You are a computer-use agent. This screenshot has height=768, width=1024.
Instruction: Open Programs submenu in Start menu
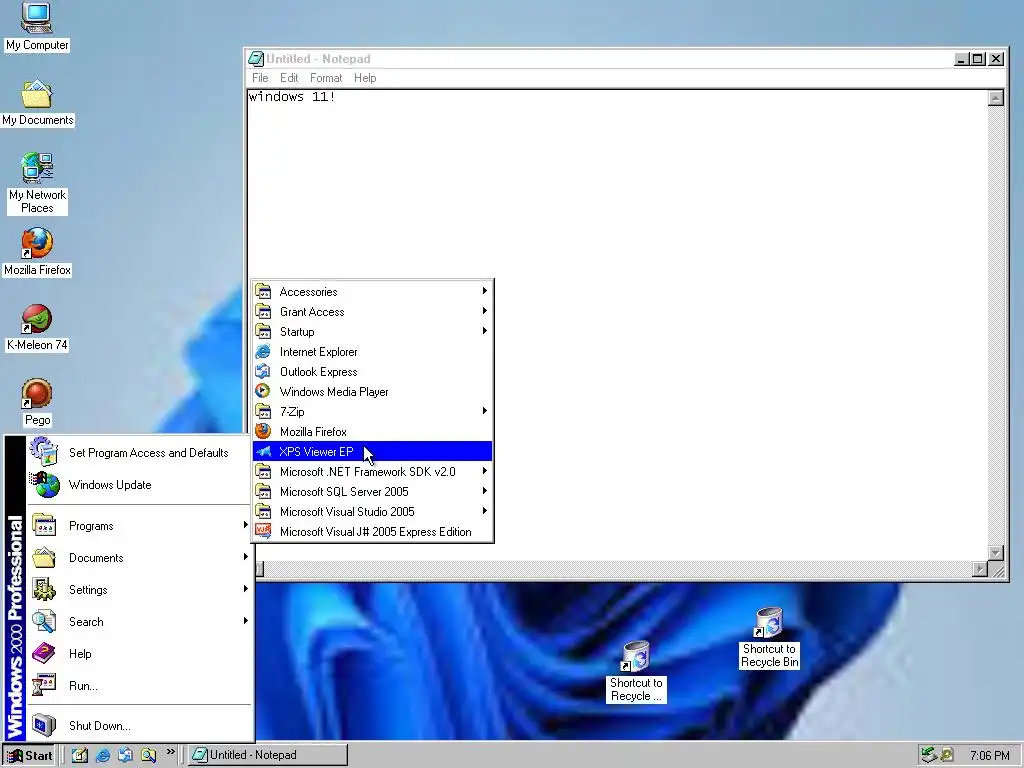[138, 526]
